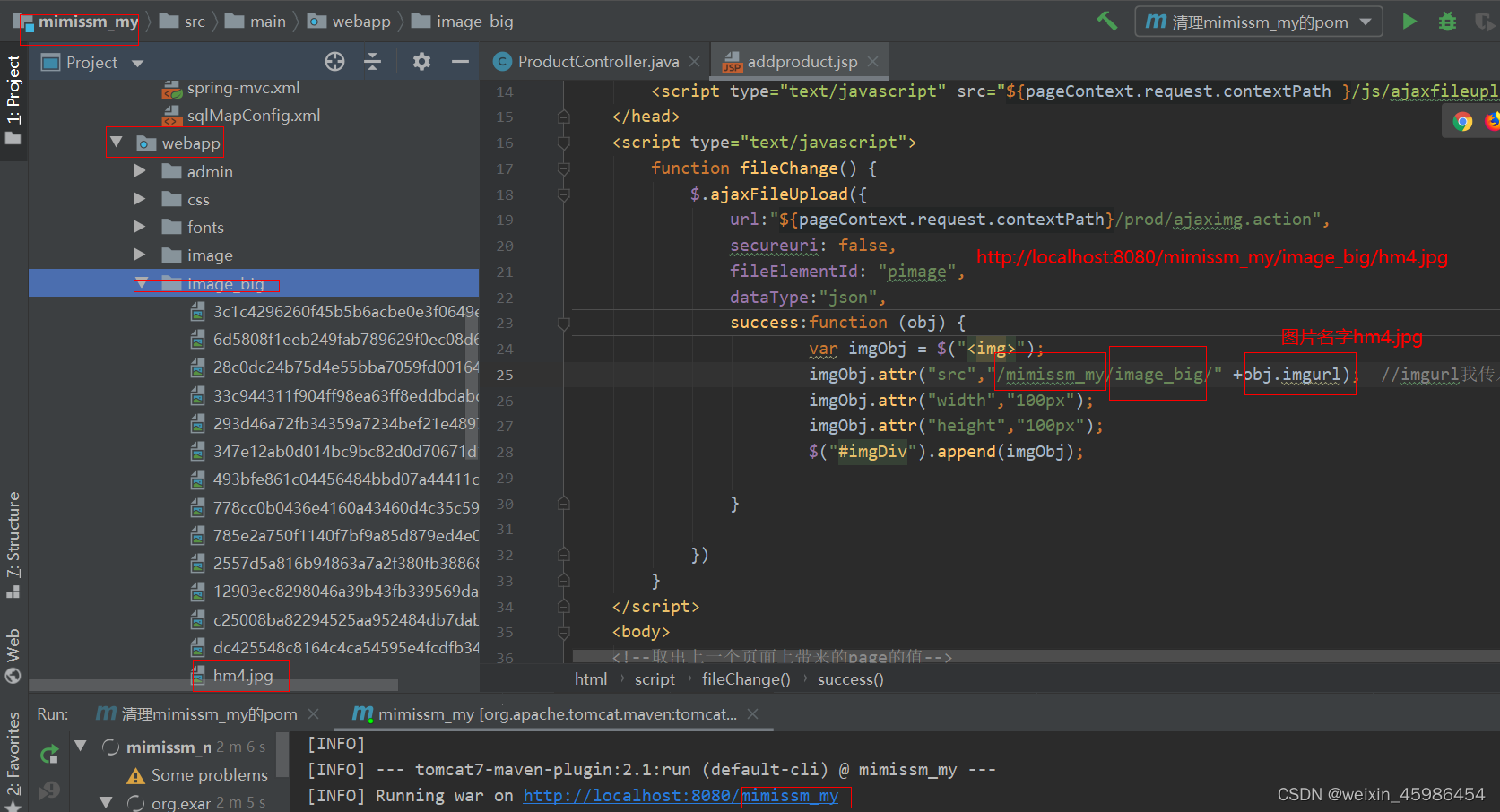The image size is (1500, 812).
Task: Open the run configuration dropdown 清理mimissm_my的pom
Action: (1259, 22)
